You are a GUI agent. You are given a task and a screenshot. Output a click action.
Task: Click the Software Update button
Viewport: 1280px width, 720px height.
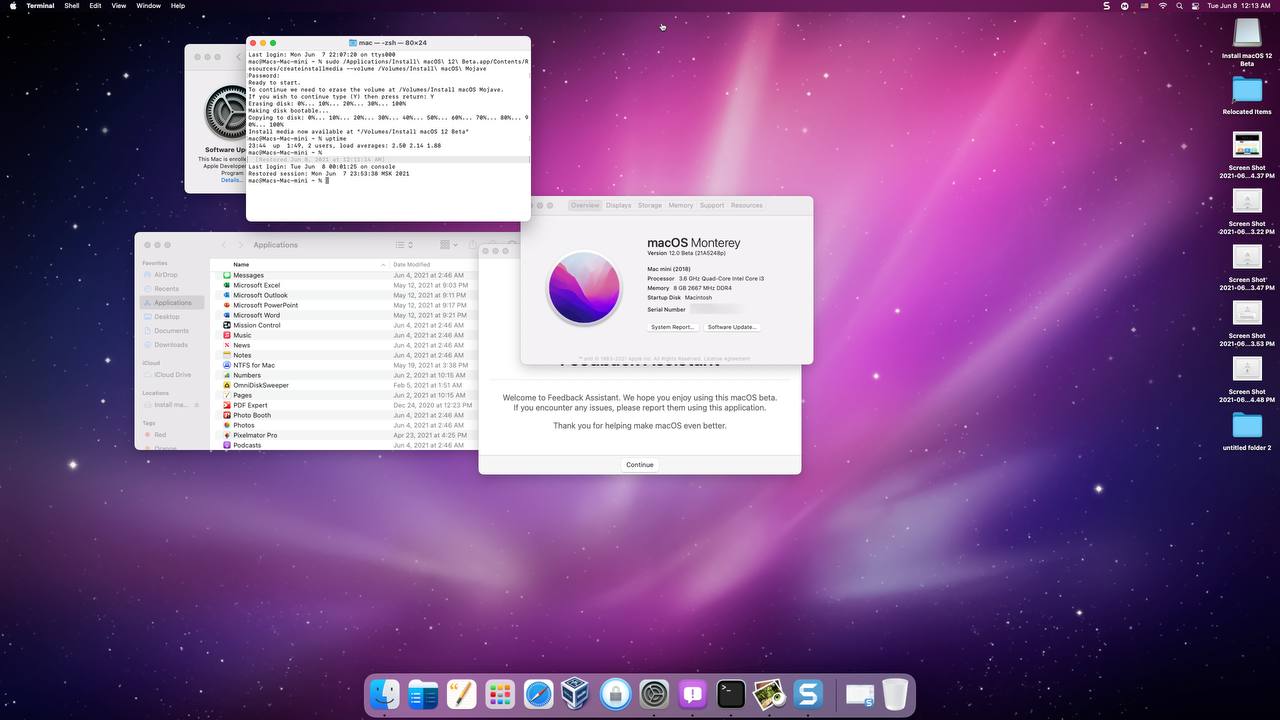[732, 327]
